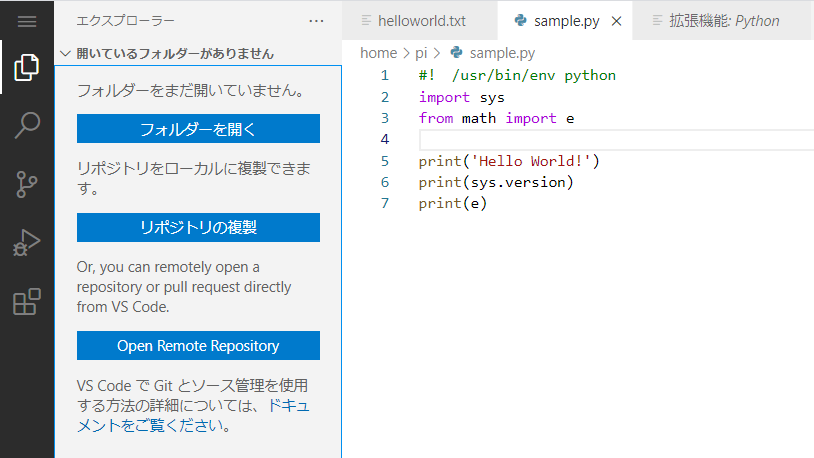
Task: Click line number 5 in gutter
Action: pyautogui.click(x=385, y=161)
